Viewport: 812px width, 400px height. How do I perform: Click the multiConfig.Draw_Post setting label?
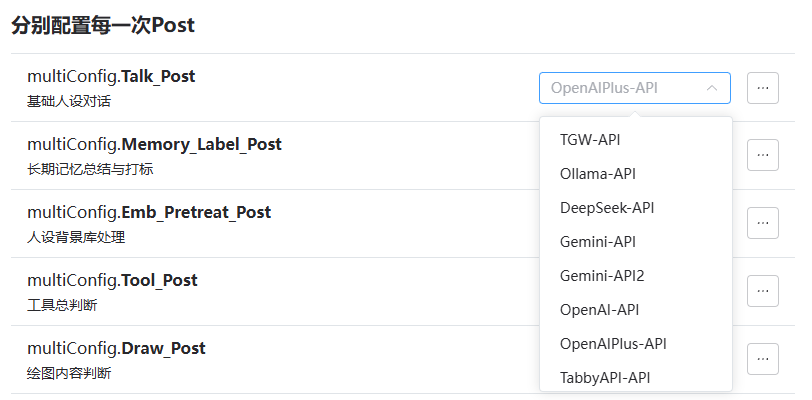pyautogui.click(x=116, y=348)
